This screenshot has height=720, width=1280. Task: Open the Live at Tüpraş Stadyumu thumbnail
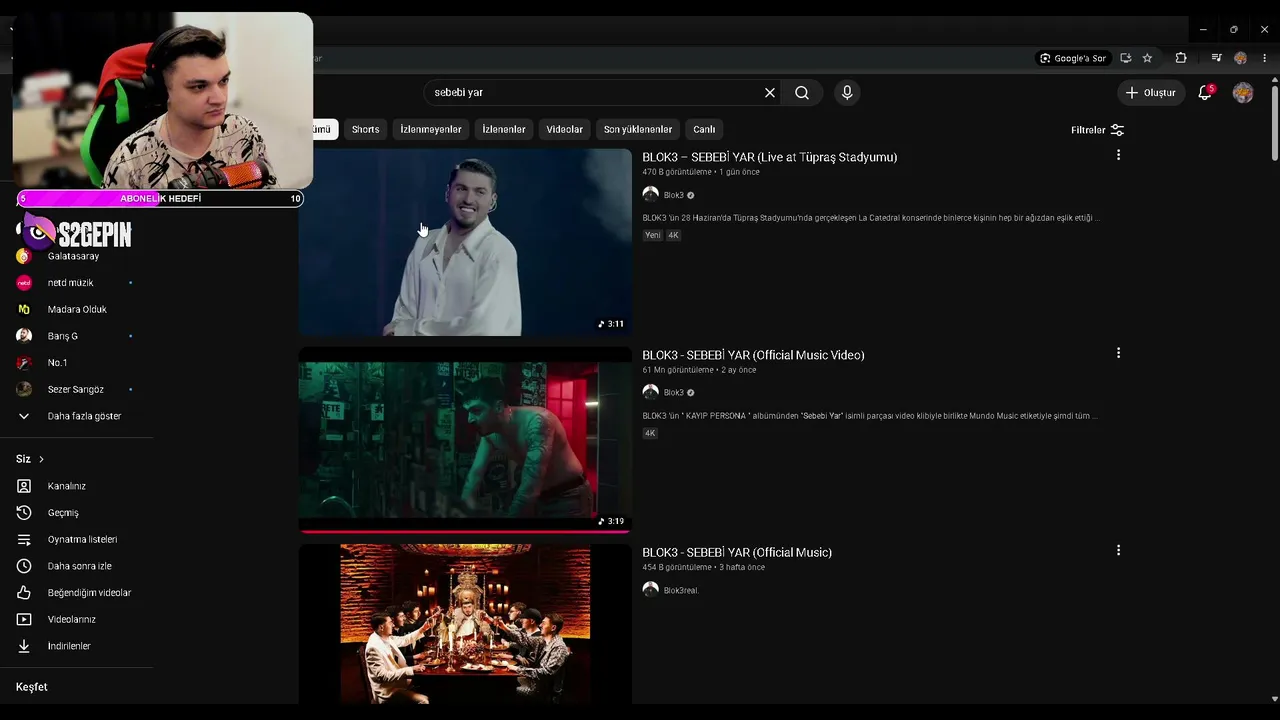pos(465,242)
